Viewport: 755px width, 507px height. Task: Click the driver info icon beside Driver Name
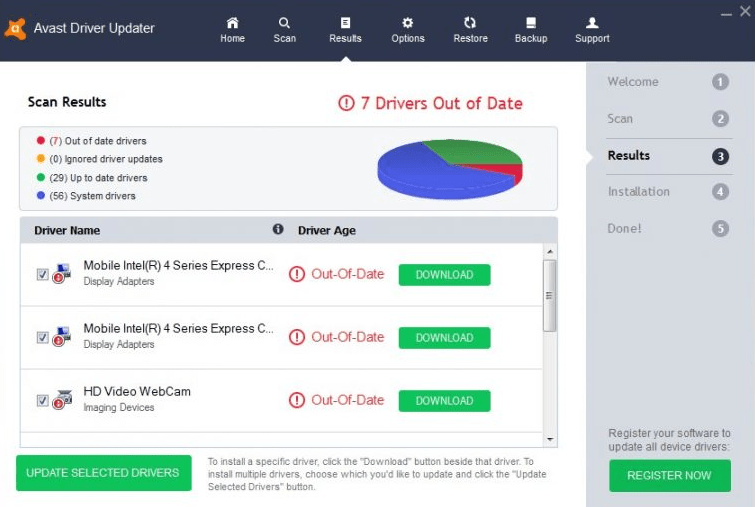click(x=278, y=229)
